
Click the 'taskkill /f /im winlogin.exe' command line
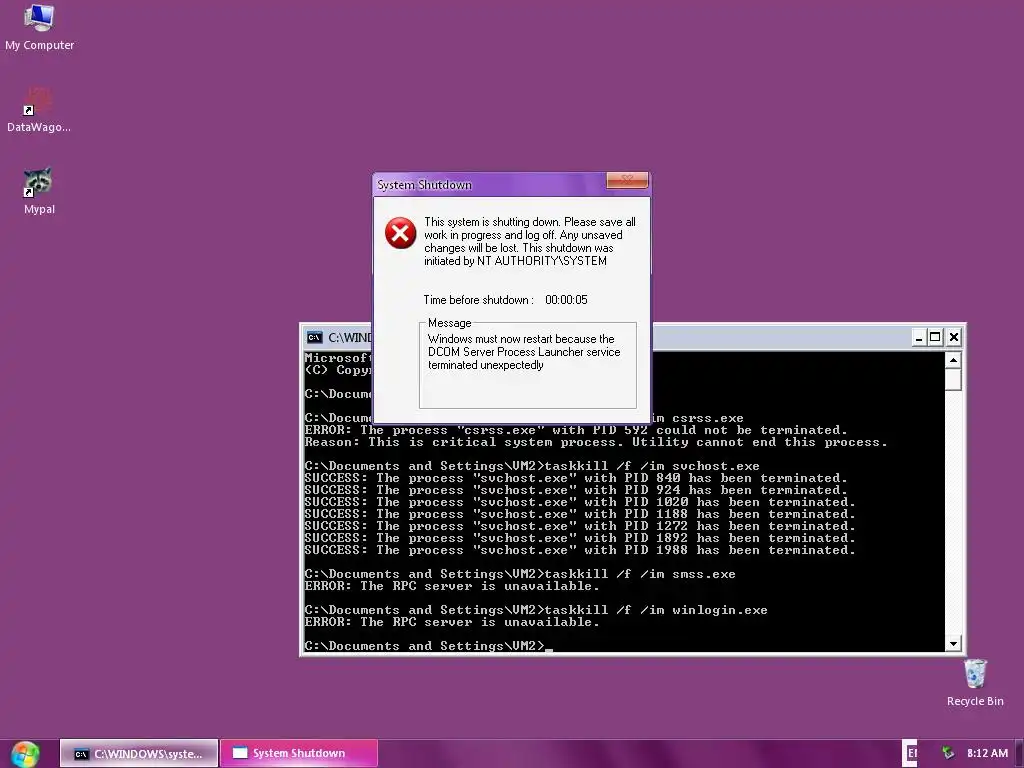click(536, 610)
